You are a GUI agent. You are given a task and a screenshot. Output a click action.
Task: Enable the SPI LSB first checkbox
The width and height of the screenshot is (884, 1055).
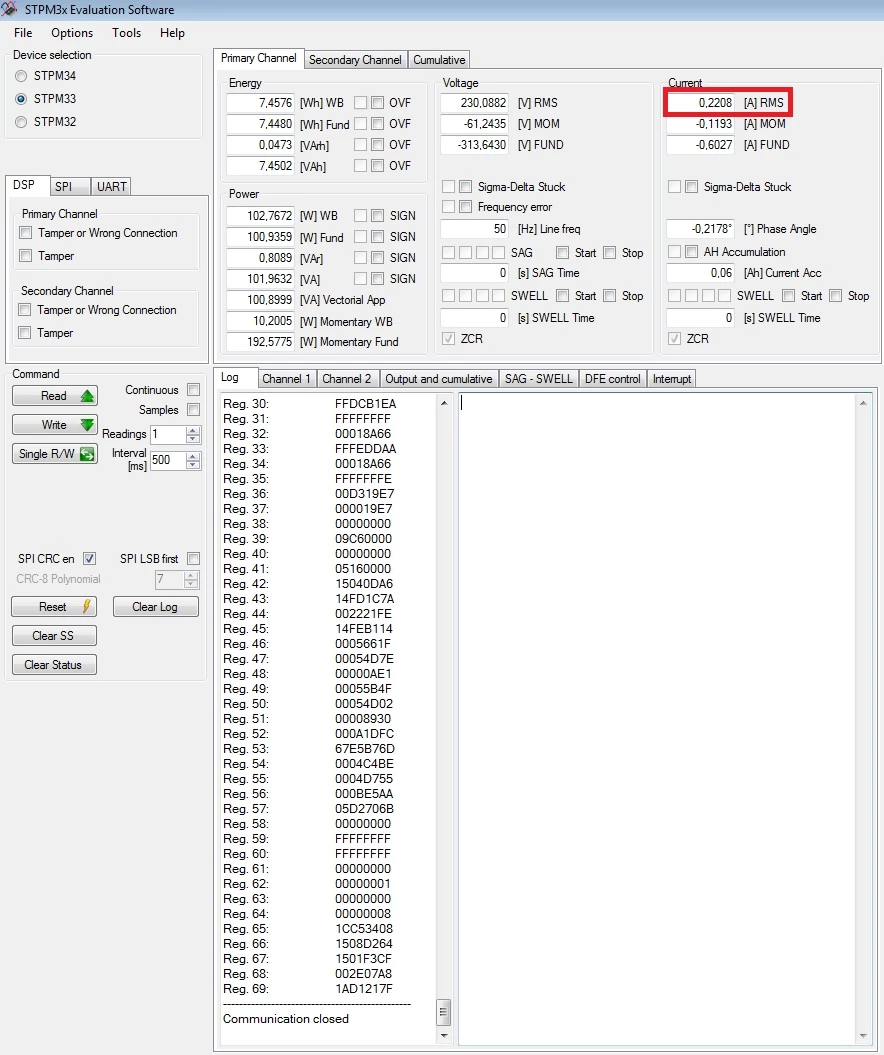point(194,558)
